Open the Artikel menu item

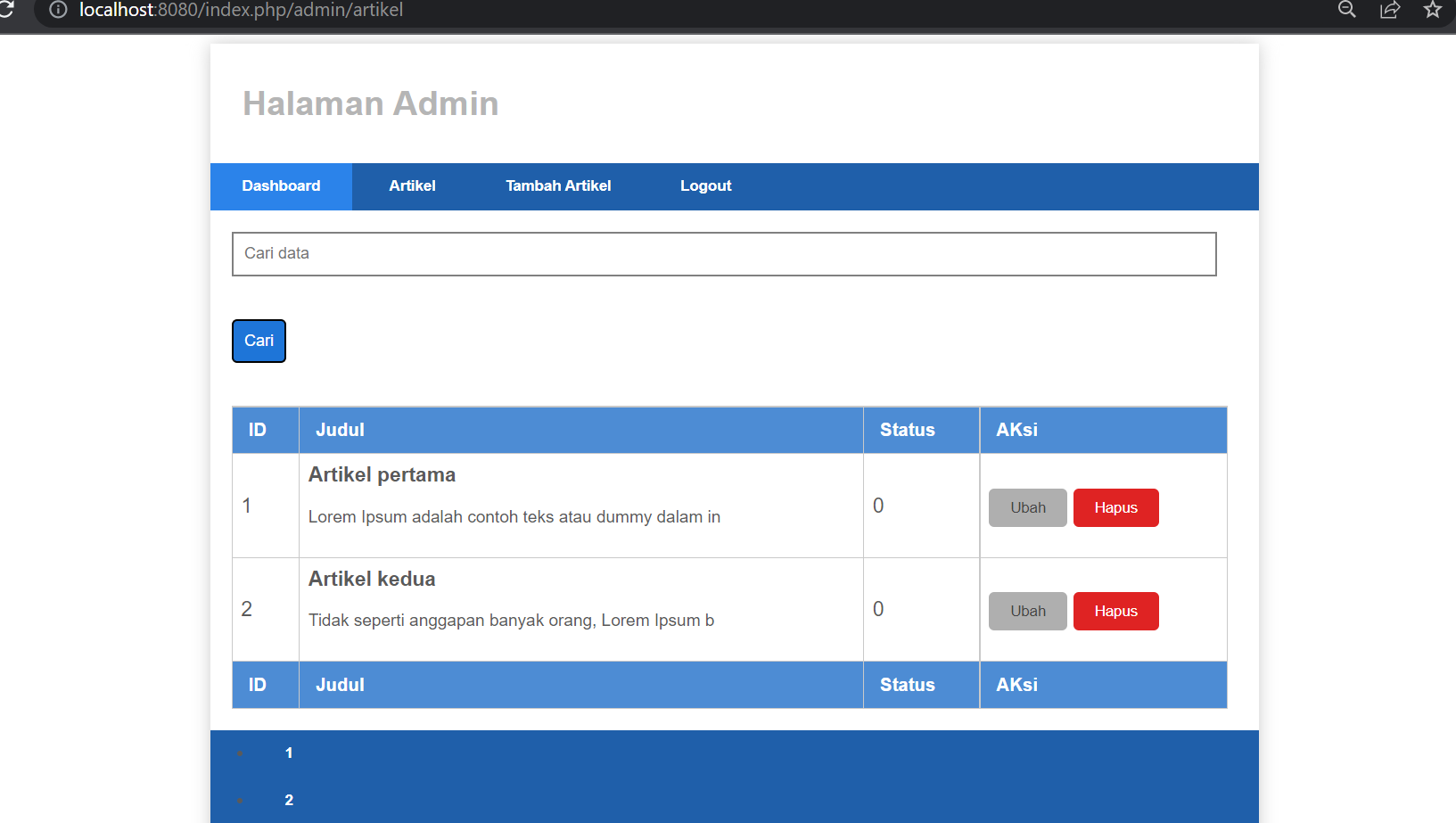click(412, 185)
